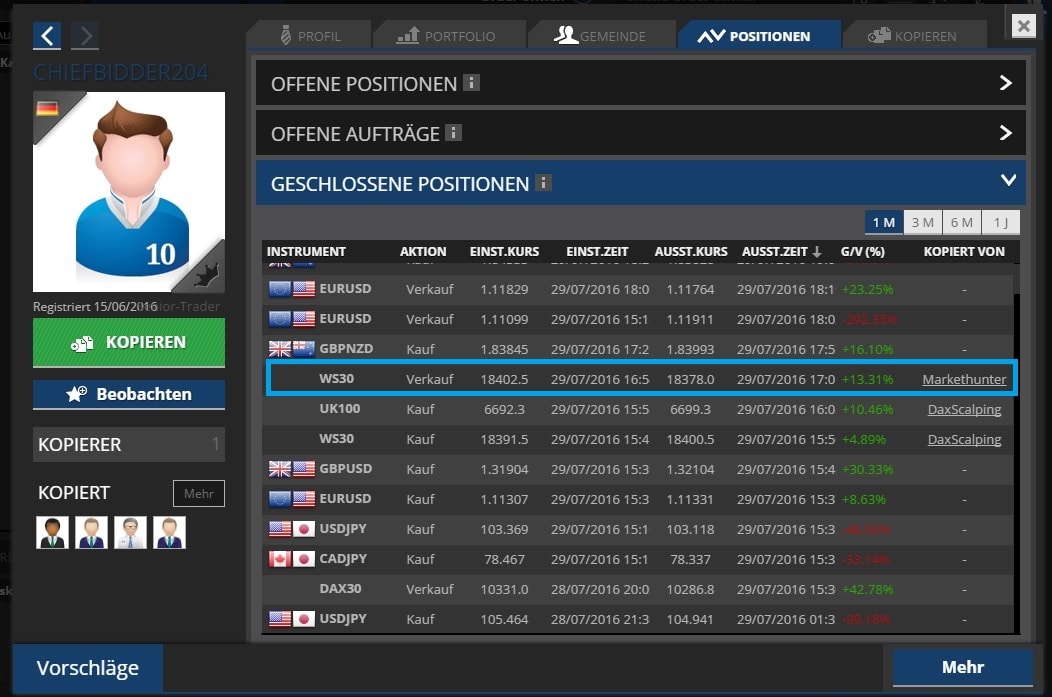This screenshot has height=697, width=1052.
Task: Click info icon beside Offene Positionen
Action: click(x=471, y=83)
